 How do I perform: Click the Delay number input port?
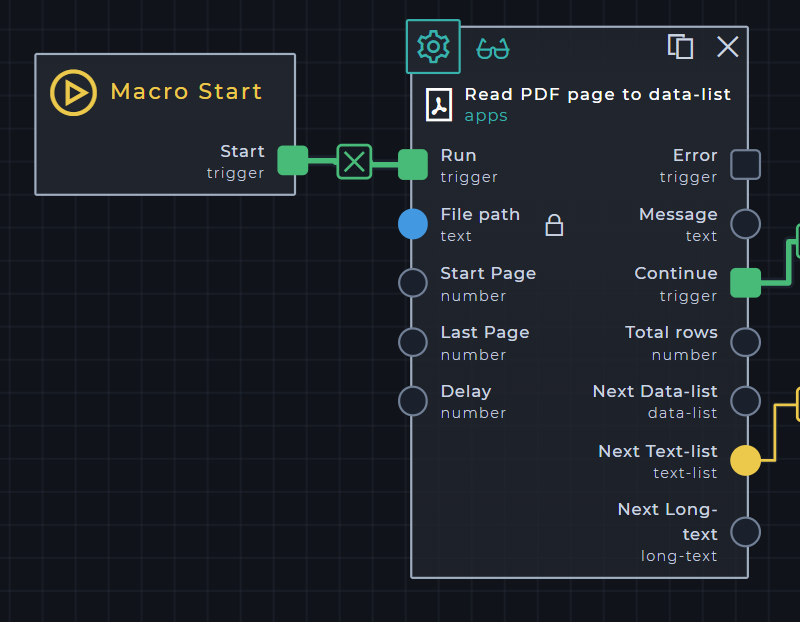point(413,401)
